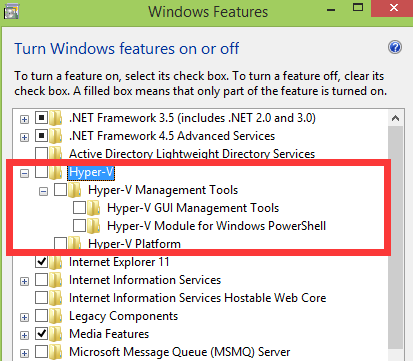The width and height of the screenshot is (413, 361).
Task: Enable Active Directory Lightweight Directory Services checkbox
Action: 41,154
